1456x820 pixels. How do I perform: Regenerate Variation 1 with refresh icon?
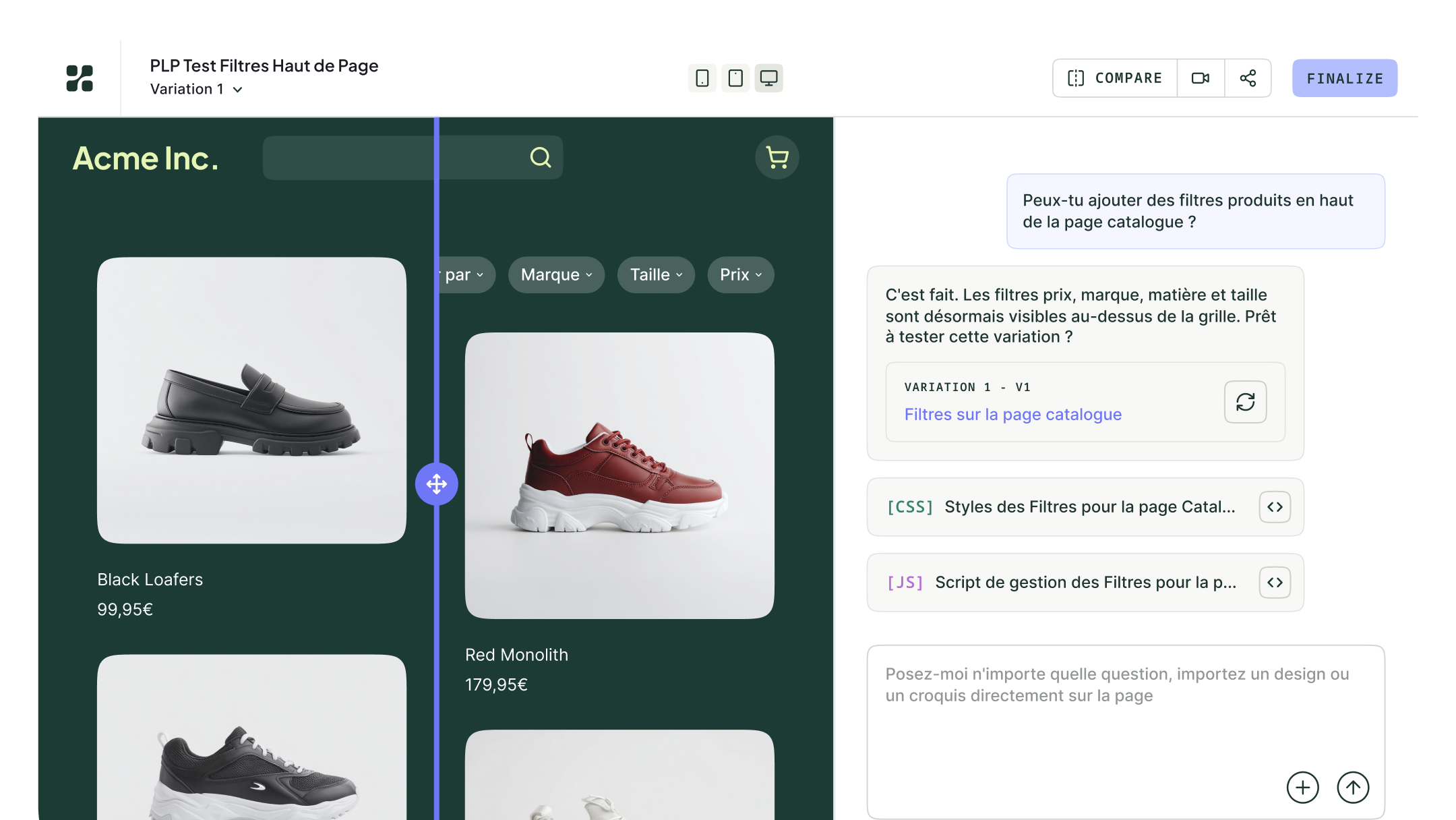(x=1245, y=402)
